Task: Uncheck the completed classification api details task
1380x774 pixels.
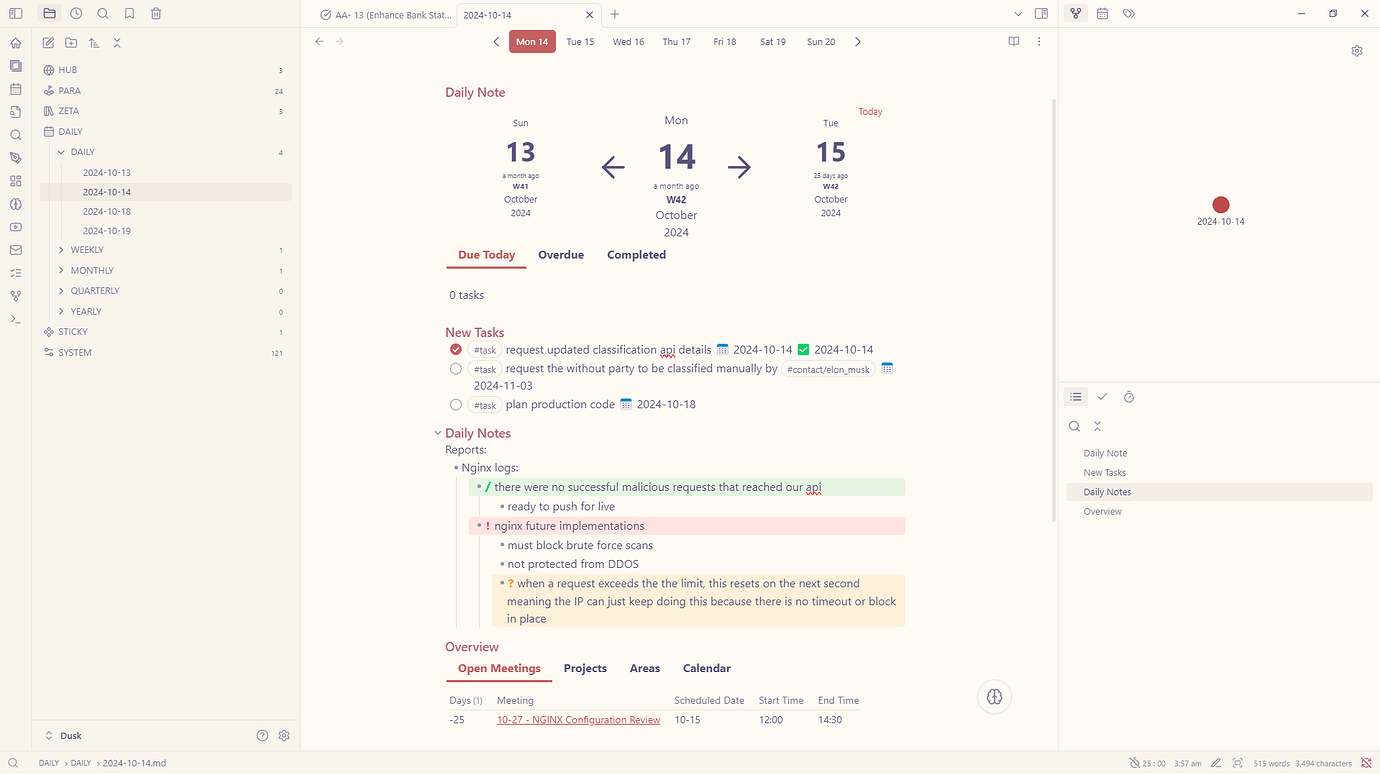Action: [455, 349]
